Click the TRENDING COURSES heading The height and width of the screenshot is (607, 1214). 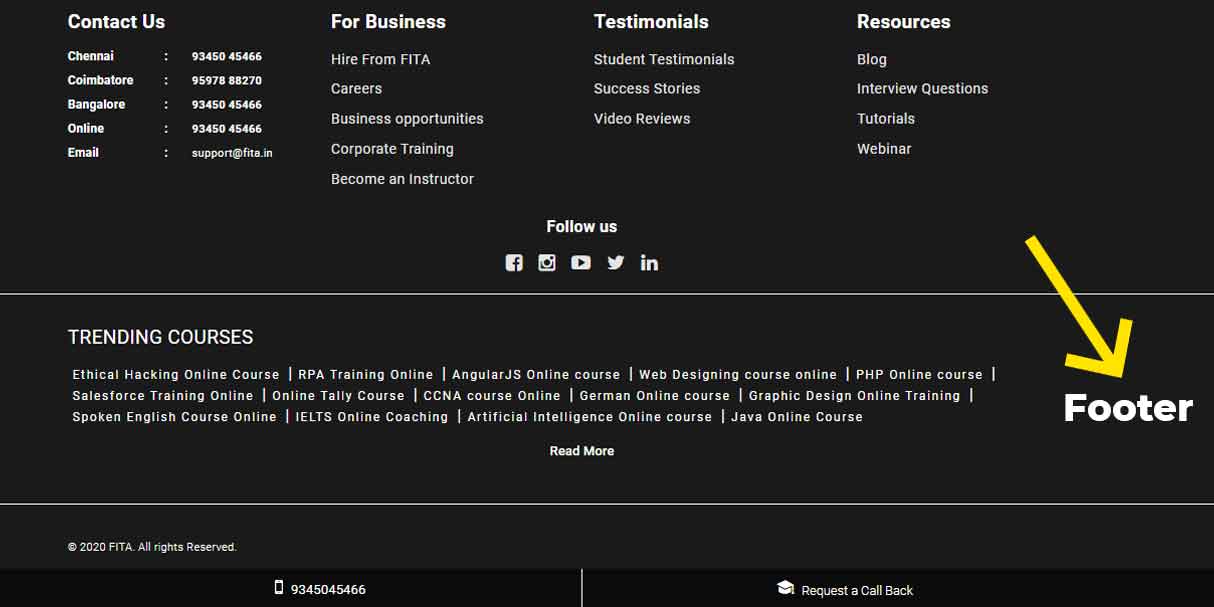161,337
